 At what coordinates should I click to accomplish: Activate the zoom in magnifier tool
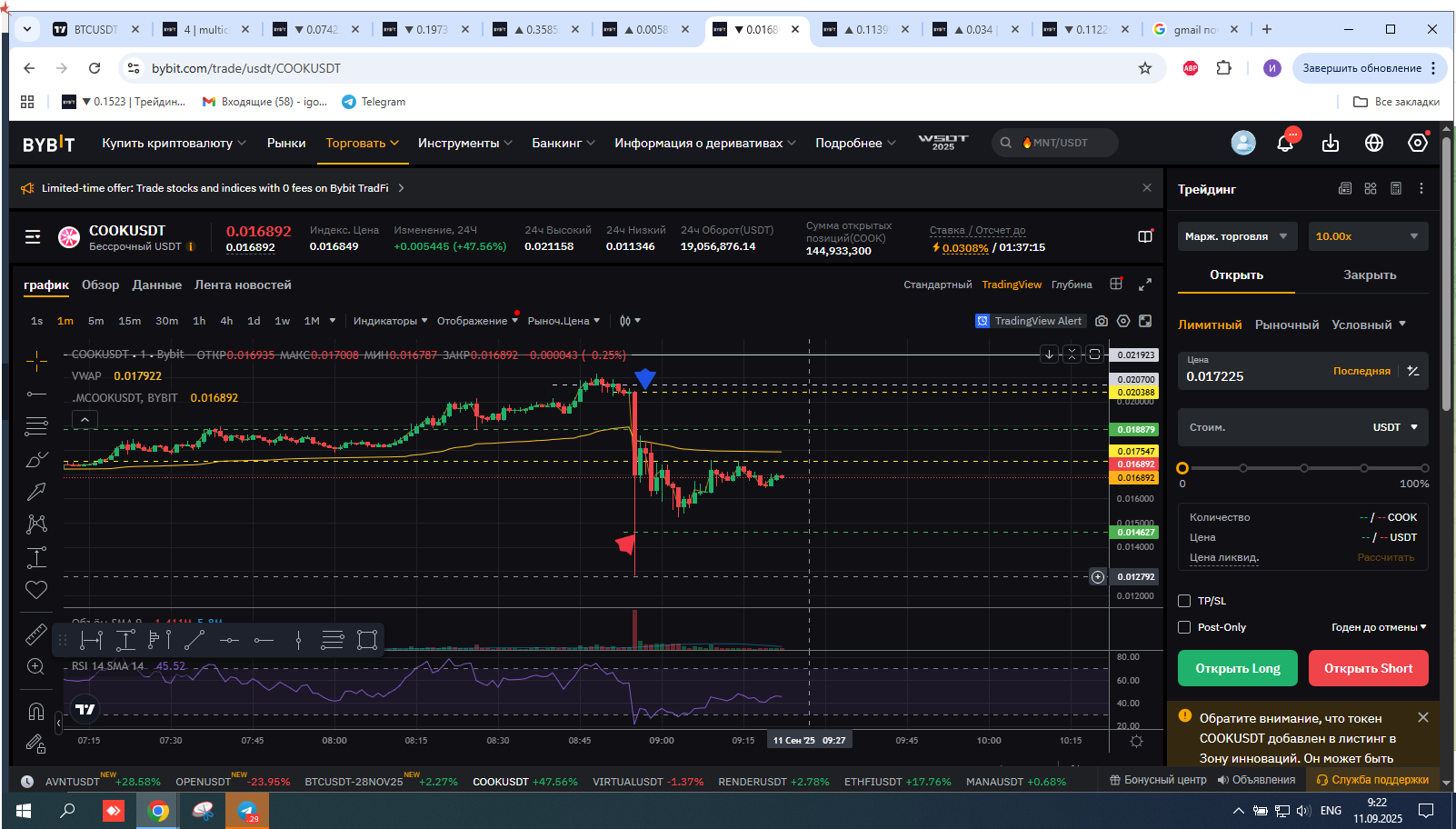click(x=36, y=666)
